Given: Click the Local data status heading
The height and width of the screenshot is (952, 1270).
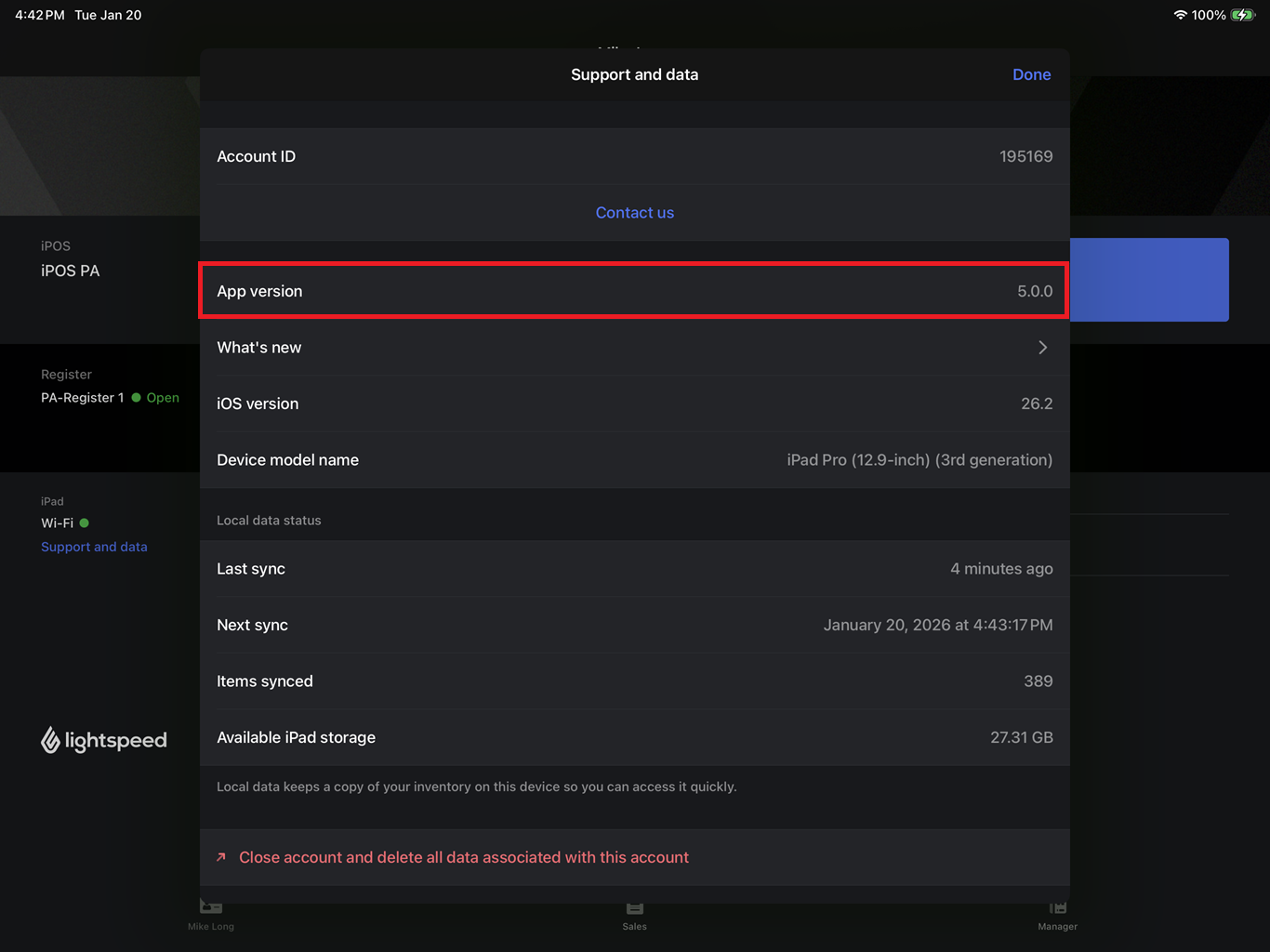Looking at the screenshot, I should pos(269,521).
